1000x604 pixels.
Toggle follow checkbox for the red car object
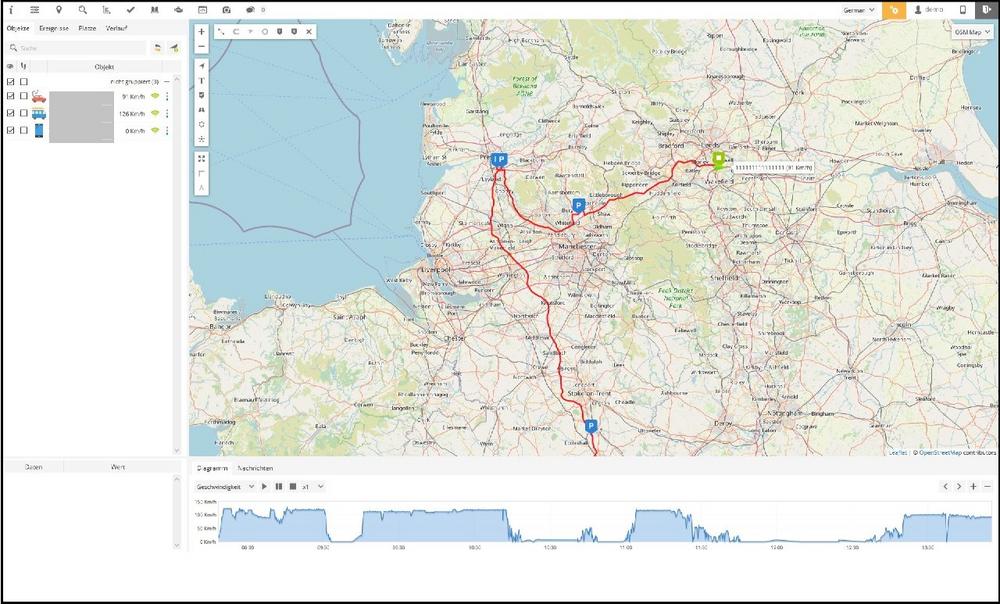coord(24,97)
